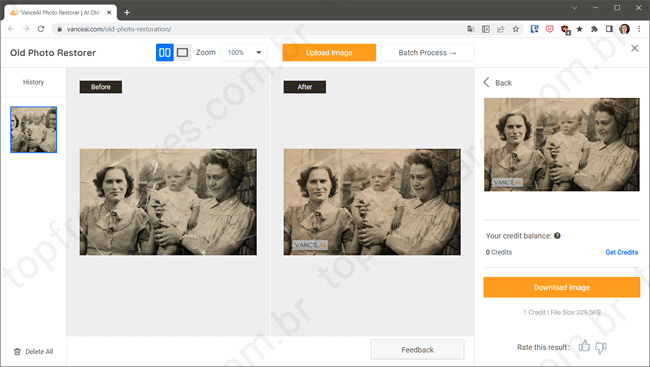The image size is (650, 367).
Task: Click the address bar URL
Action: 119,29
